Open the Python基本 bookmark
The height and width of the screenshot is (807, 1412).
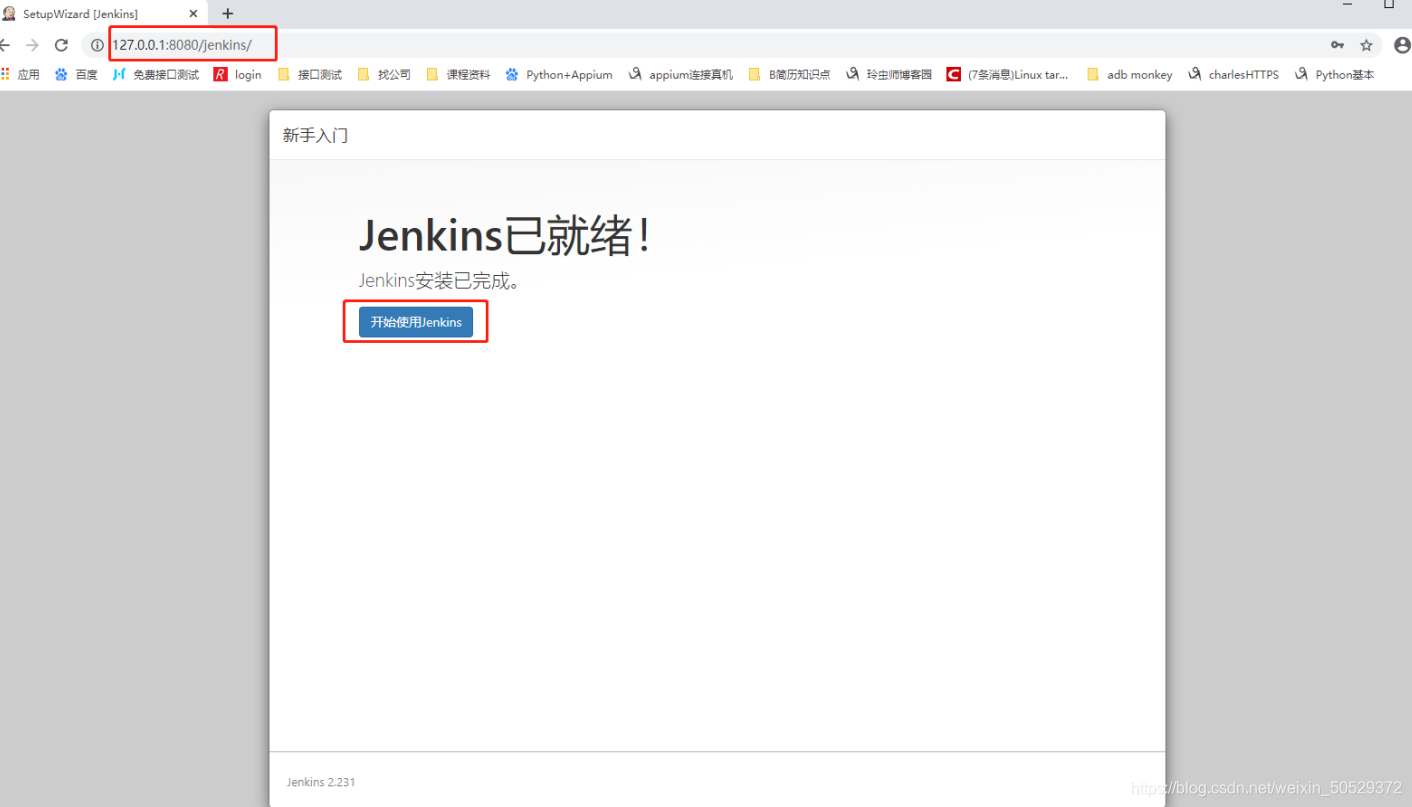[x=1334, y=74]
